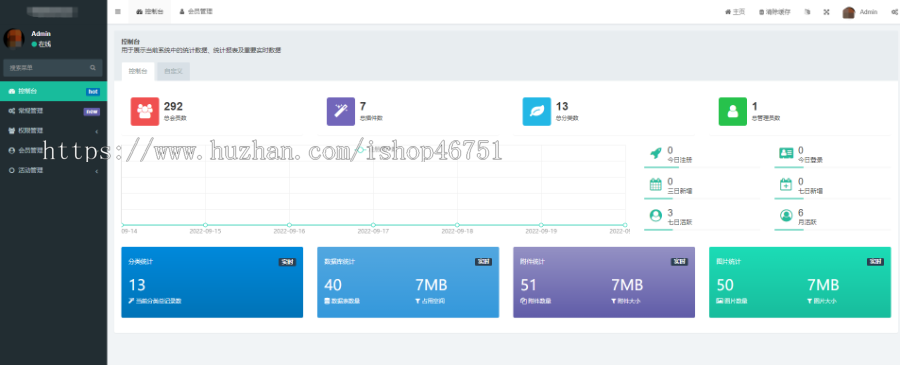Click the purple magic wand 总插件数 icon
This screenshot has width=900, height=365.
(341, 111)
